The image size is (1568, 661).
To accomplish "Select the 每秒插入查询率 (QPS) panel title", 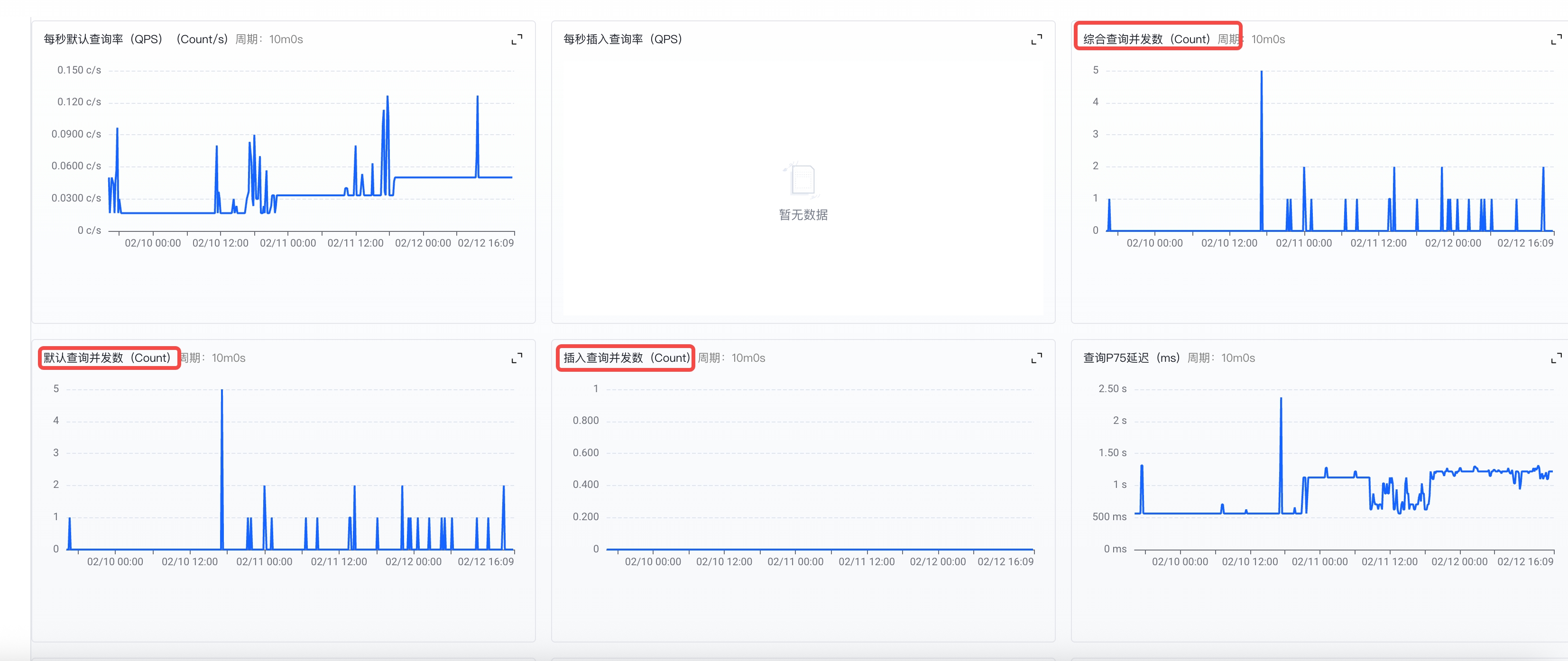I will click(623, 39).
